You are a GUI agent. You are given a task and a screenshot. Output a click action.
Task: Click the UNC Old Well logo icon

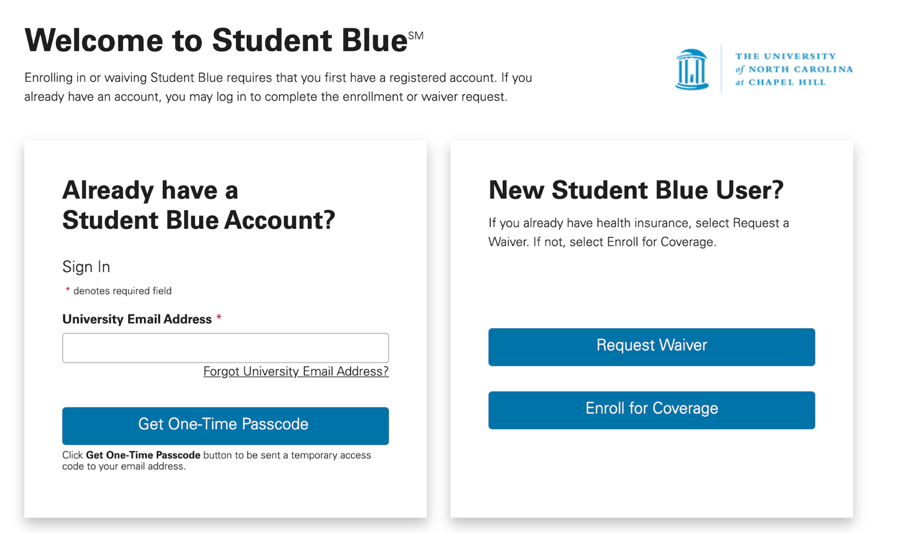click(x=692, y=69)
